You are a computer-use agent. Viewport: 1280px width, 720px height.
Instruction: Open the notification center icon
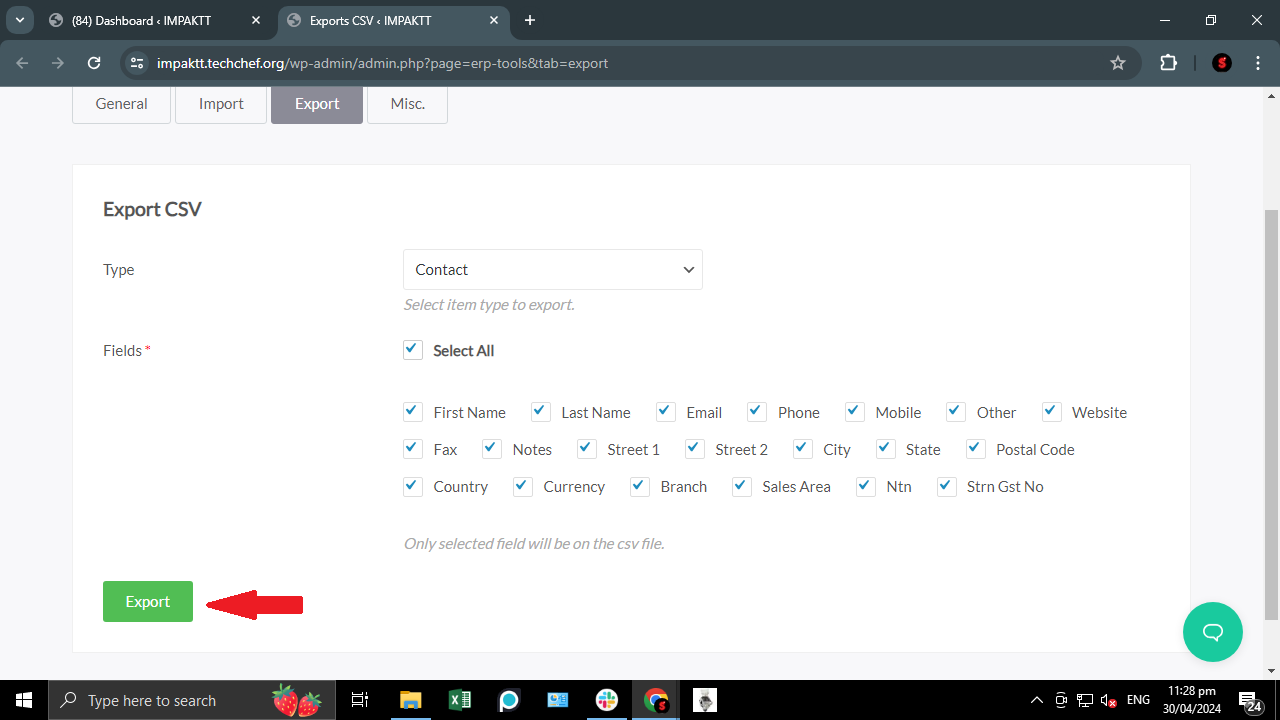(1249, 700)
